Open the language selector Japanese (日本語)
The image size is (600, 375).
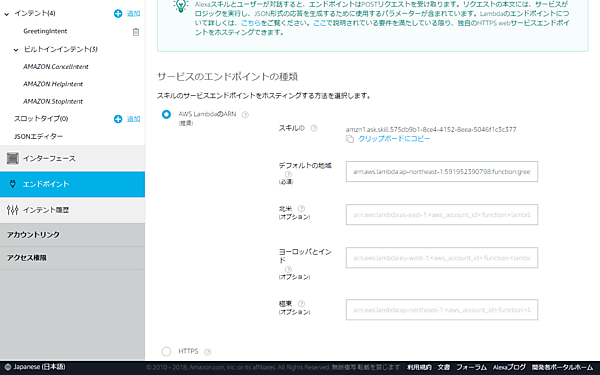coord(35,367)
